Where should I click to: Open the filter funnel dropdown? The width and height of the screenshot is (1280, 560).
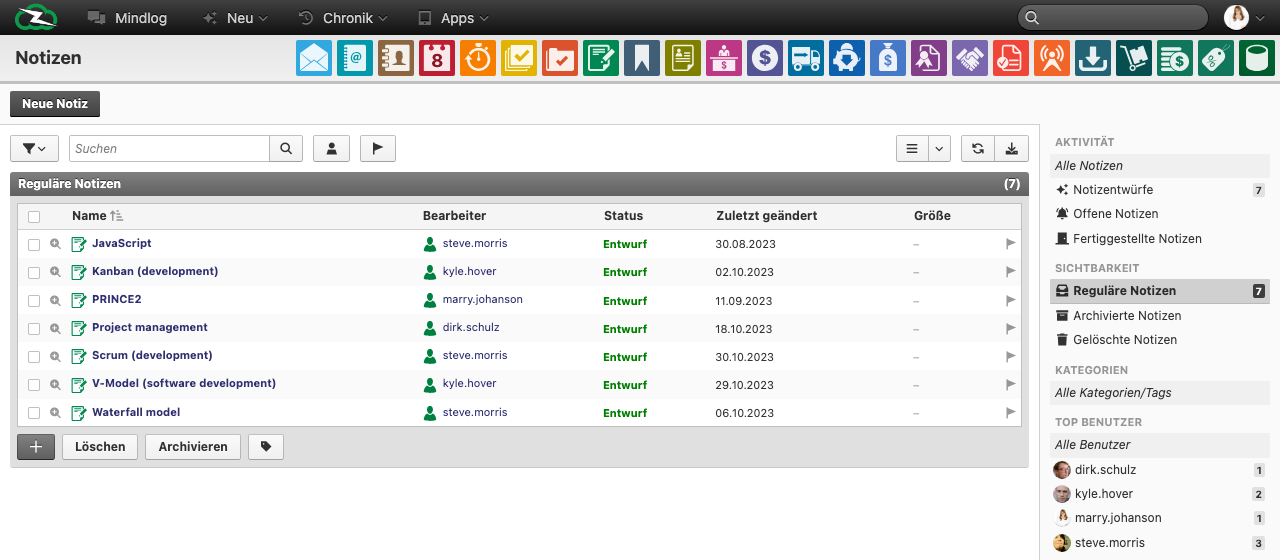click(34, 148)
